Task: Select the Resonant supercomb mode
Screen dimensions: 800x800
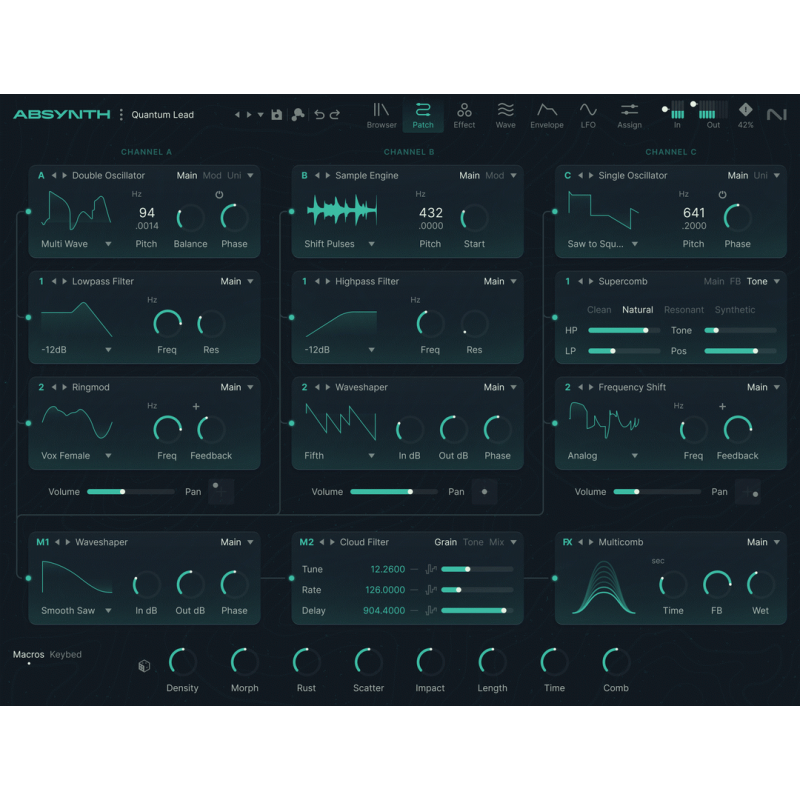Action: pyautogui.click(x=684, y=310)
